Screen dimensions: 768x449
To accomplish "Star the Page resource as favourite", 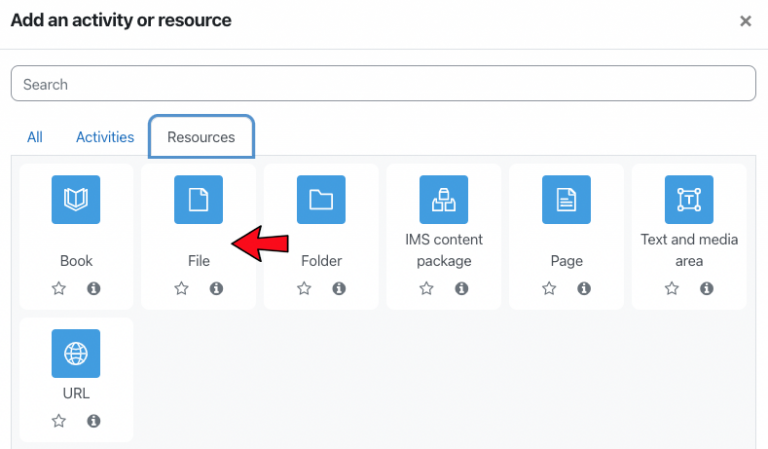I will pos(549,288).
